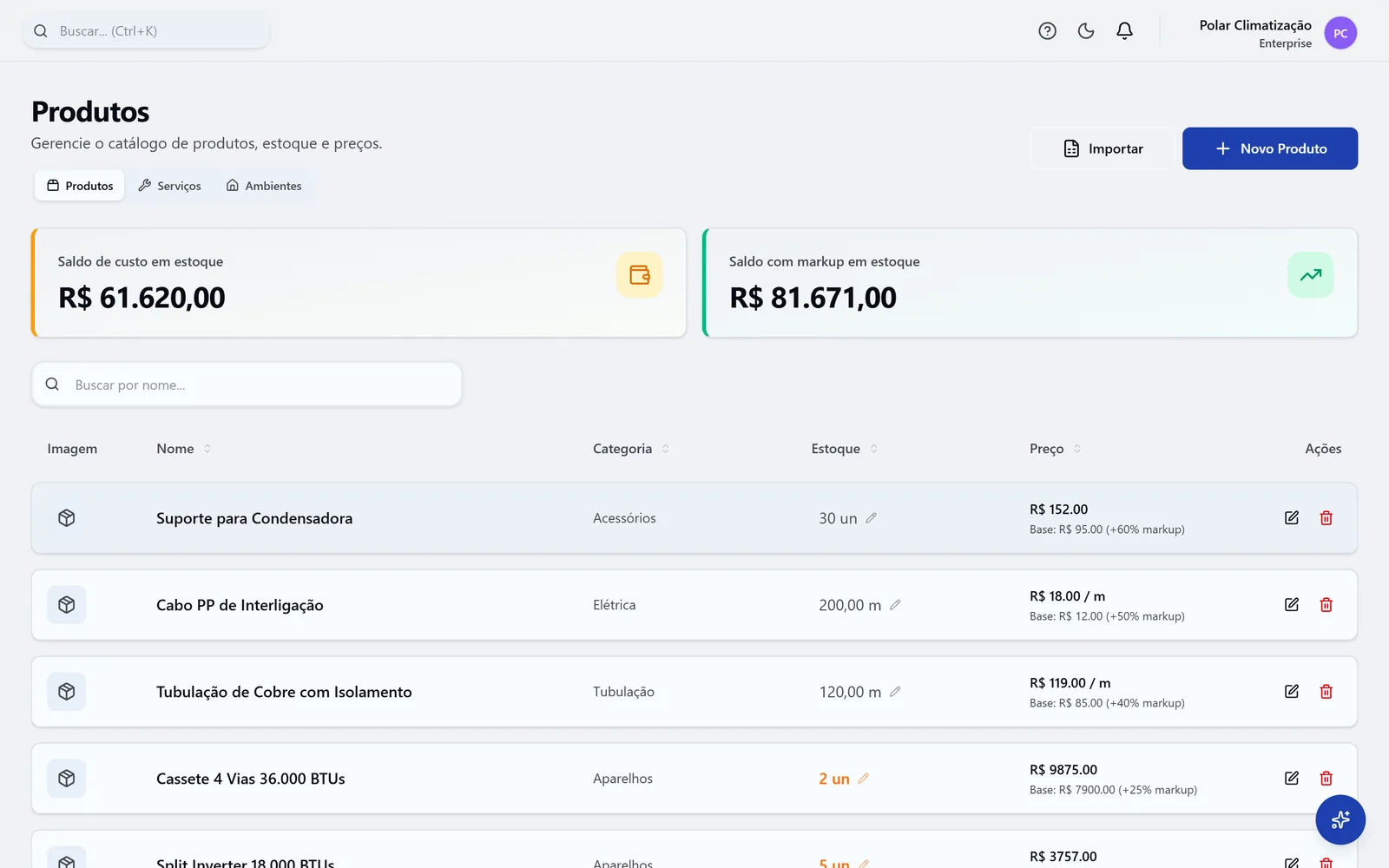
Task: Click the Importar button
Action: 1103,148
